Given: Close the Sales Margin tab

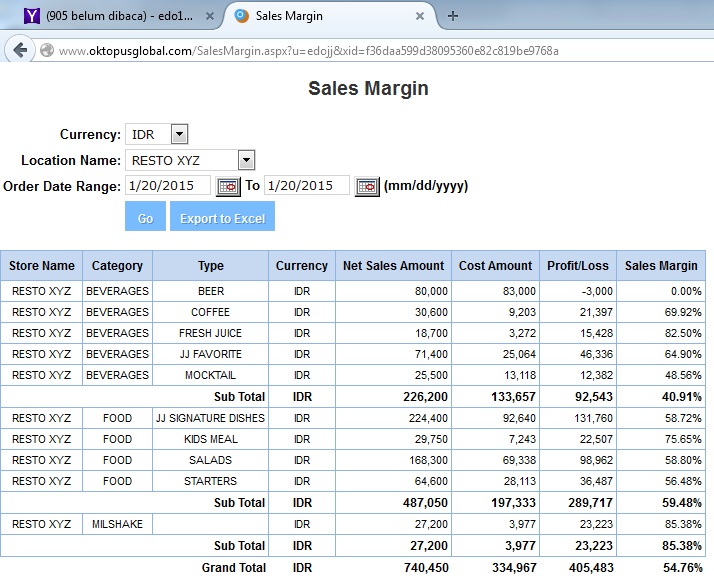Looking at the screenshot, I should point(420,16).
